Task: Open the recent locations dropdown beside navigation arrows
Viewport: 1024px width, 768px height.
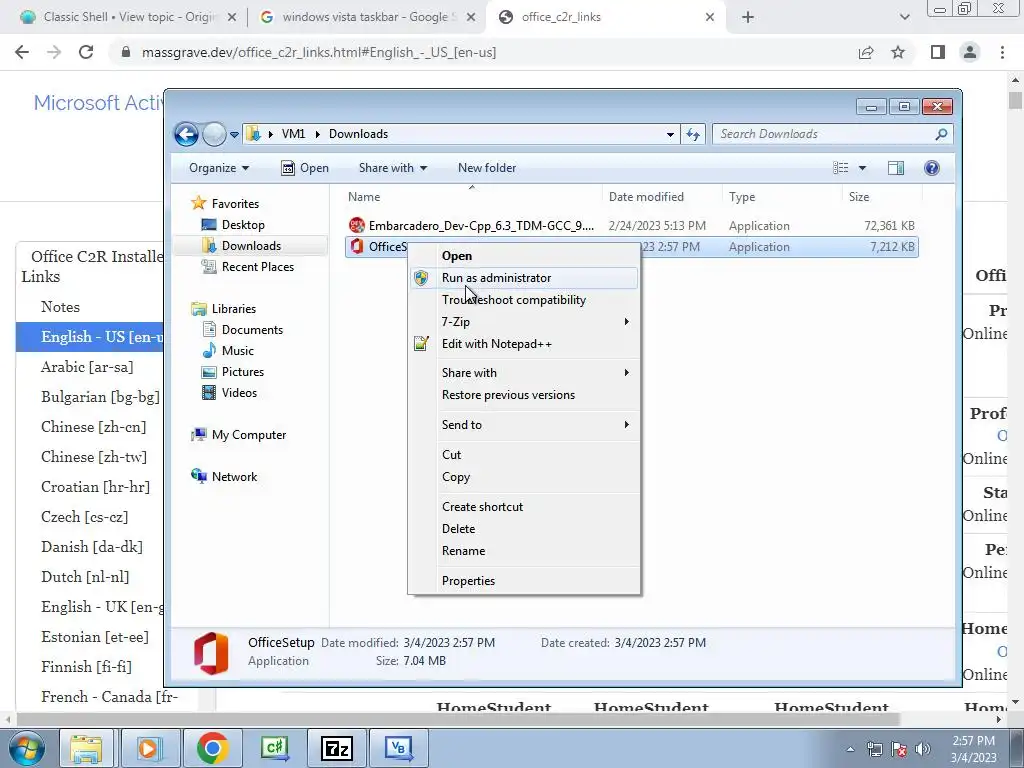Action: (234, 135)
